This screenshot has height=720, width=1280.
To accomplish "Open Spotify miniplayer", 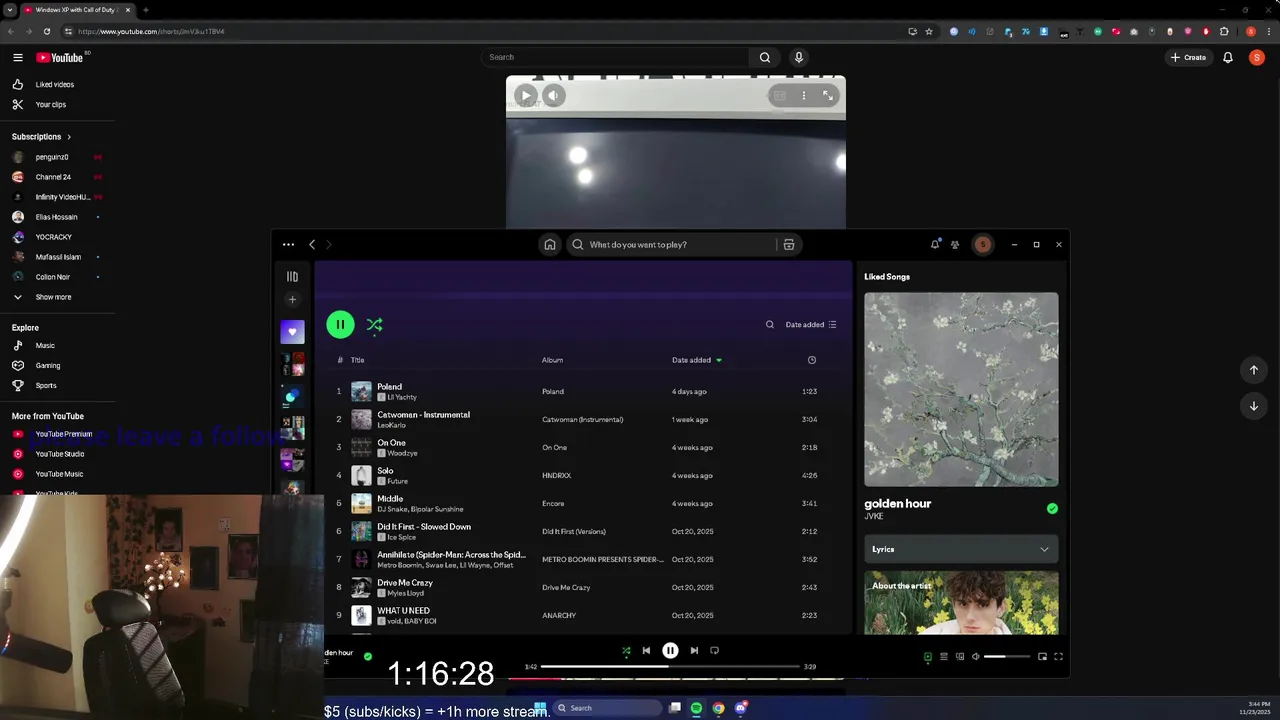I will [1042, 656].
